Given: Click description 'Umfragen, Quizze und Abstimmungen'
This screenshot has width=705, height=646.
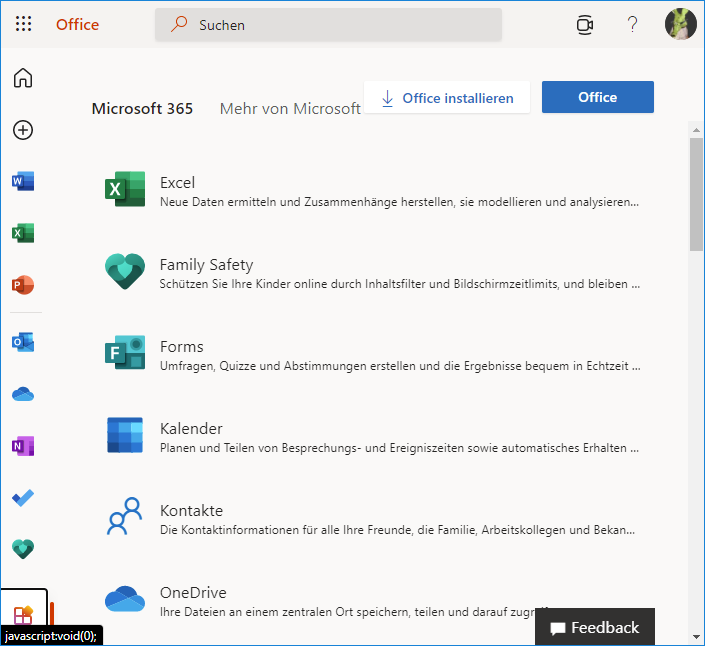Looking at the screenshot, I should click(400, 366).
